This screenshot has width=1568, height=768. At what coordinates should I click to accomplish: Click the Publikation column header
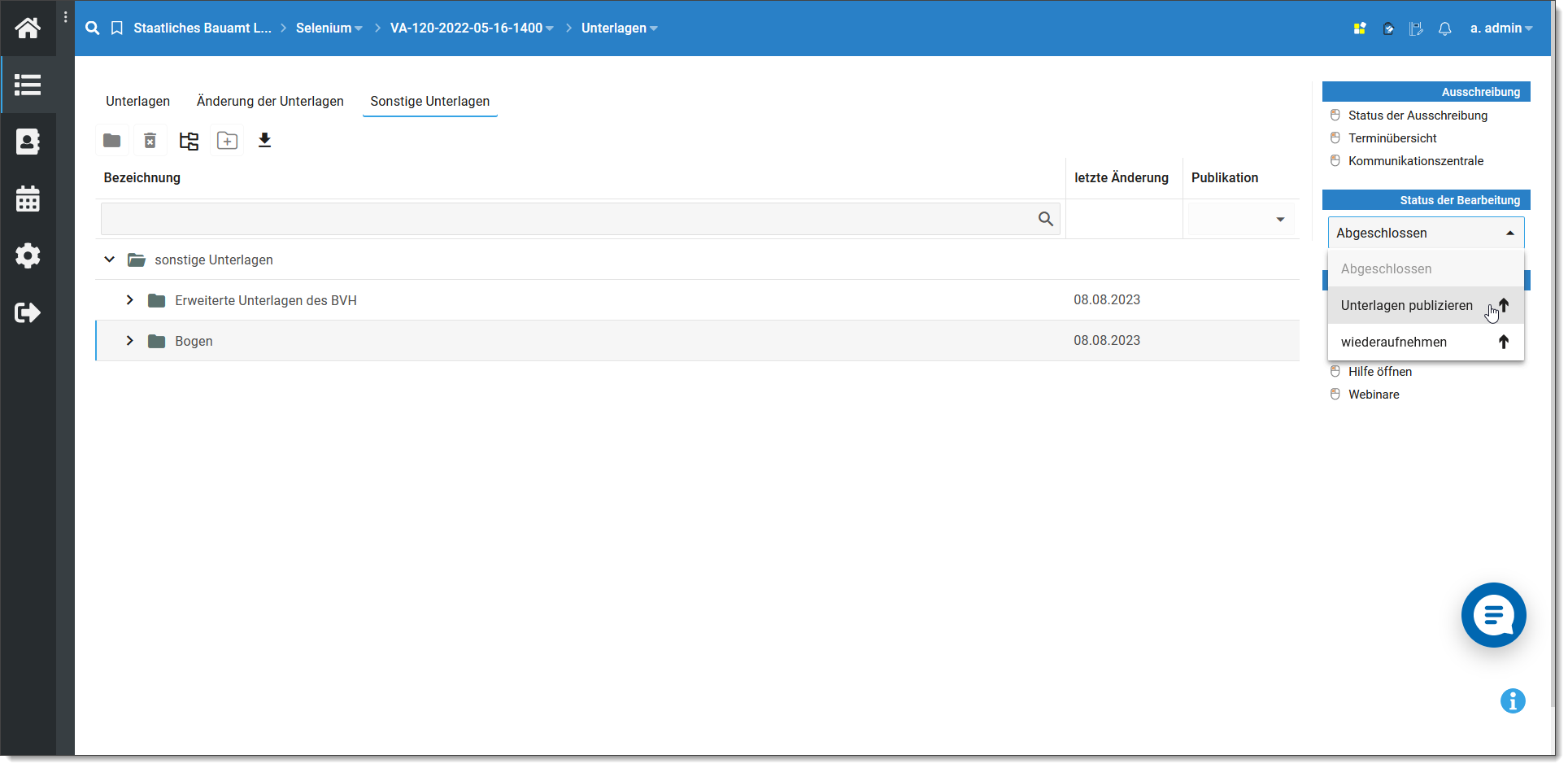click(1225, 177)
